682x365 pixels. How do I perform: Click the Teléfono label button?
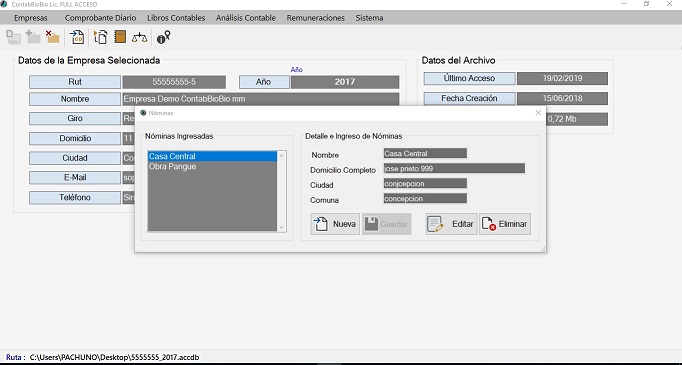point(75,198)
